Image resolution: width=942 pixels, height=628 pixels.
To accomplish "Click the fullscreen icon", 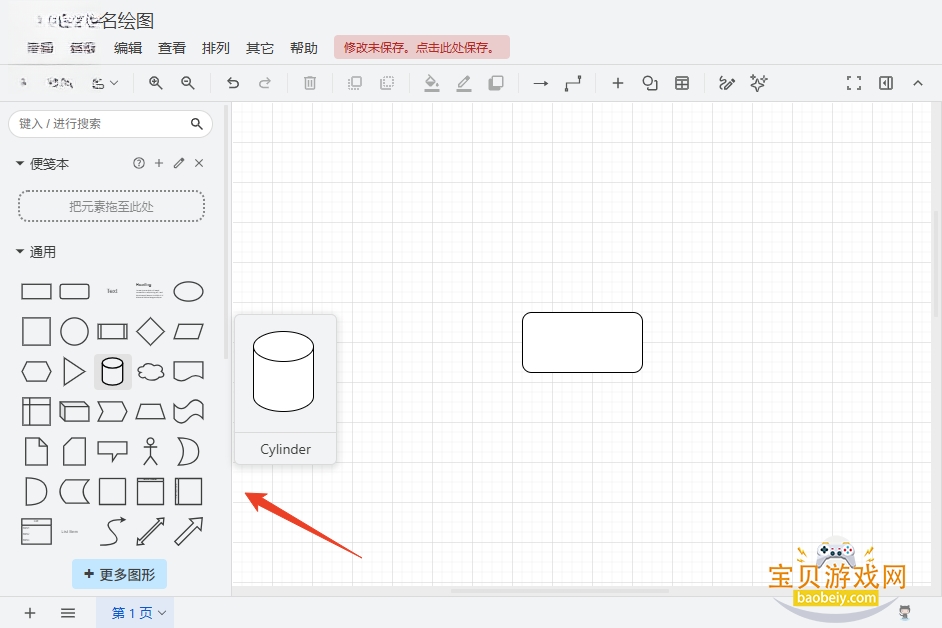I will [854, 83].
